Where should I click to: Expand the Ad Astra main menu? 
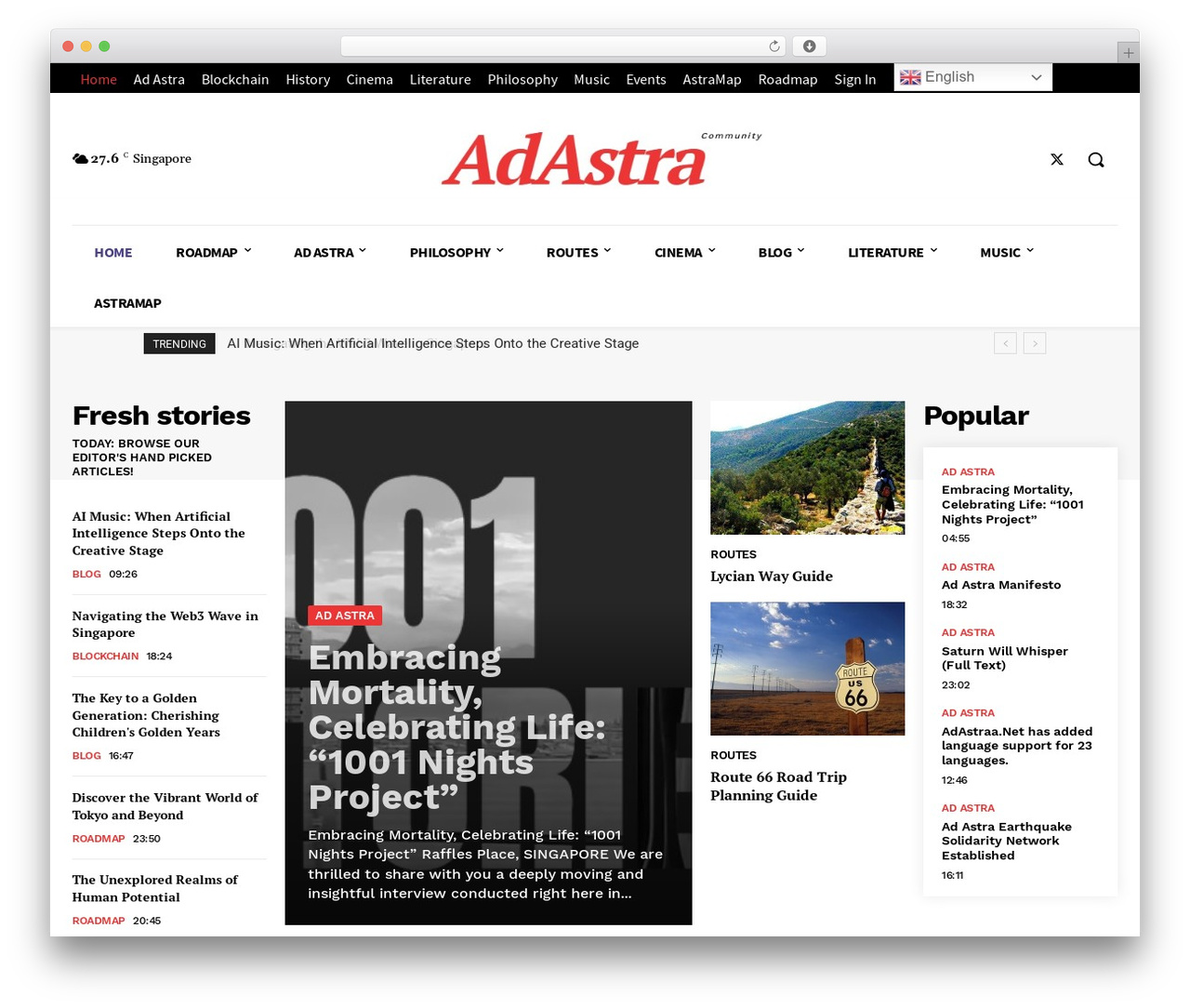click(x=330, y=253)
